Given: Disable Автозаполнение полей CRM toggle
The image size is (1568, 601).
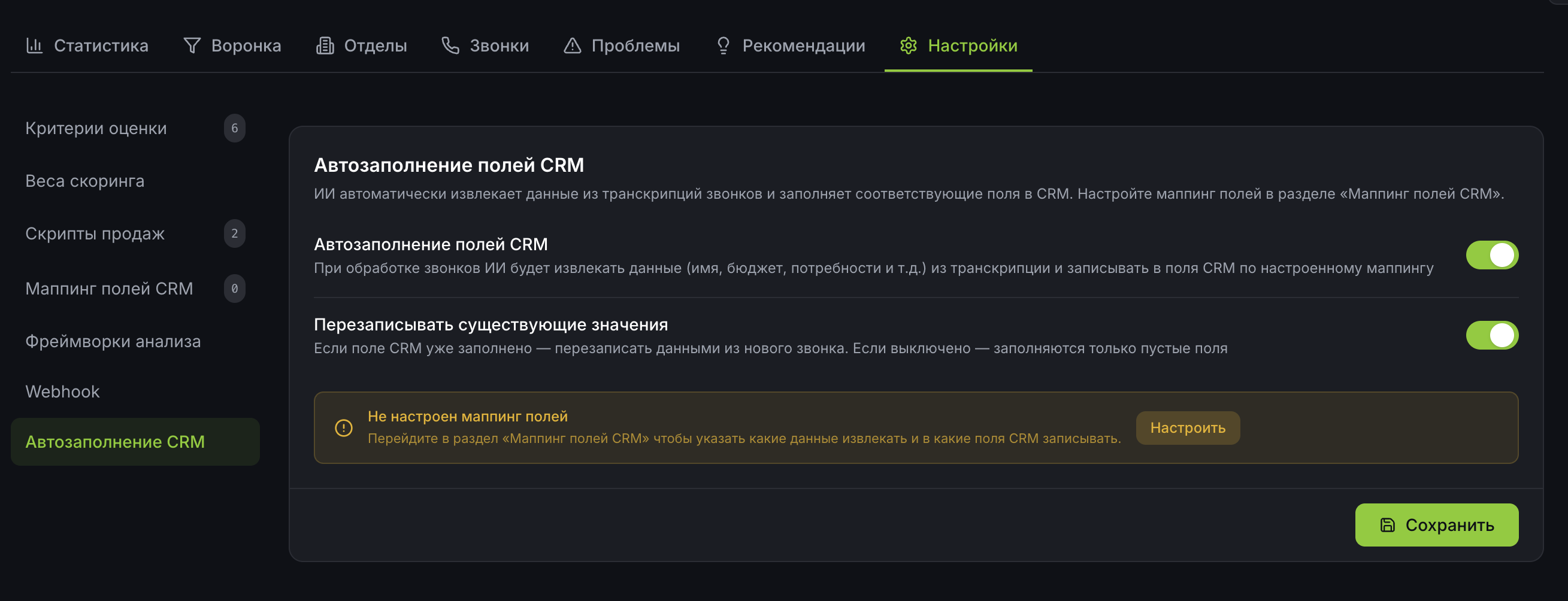Looking at the screenshot, I should click(1493, 255).
